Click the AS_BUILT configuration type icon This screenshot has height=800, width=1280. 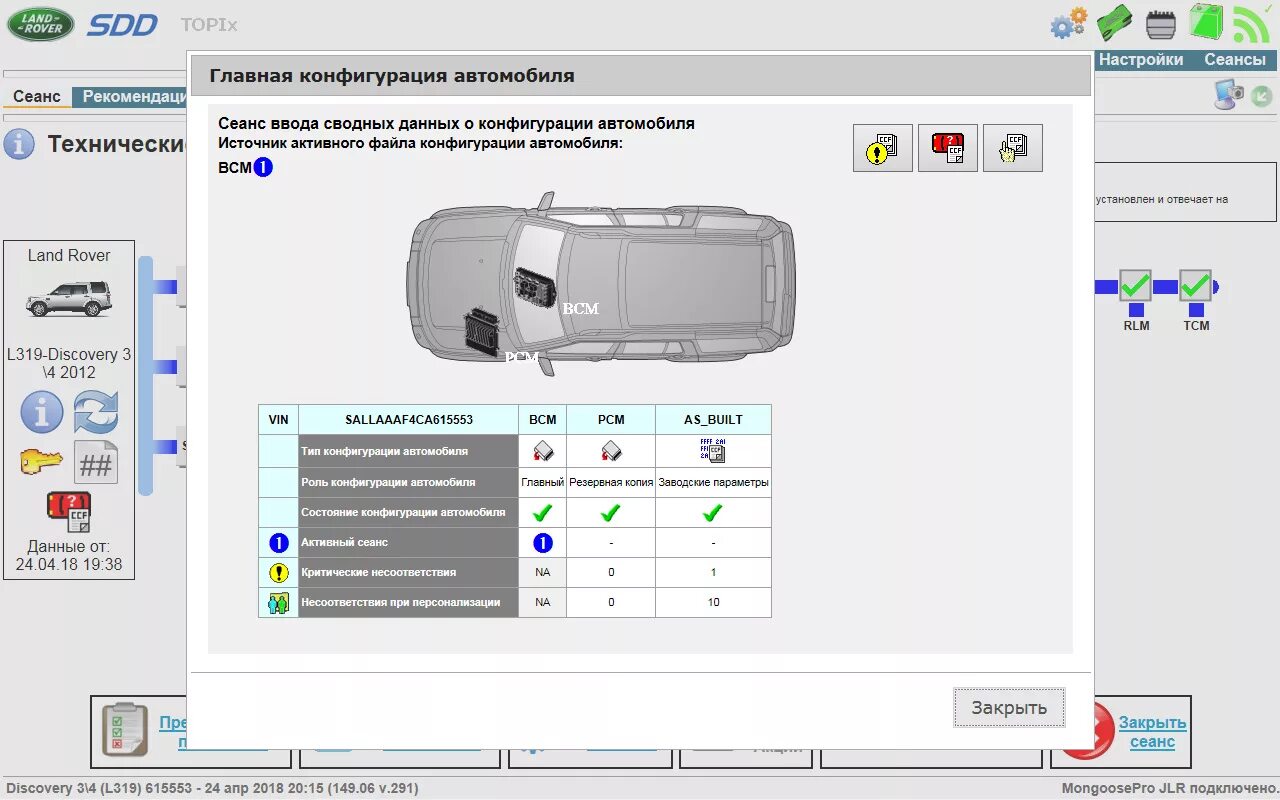pyautogui.click(x=713, y=451)
